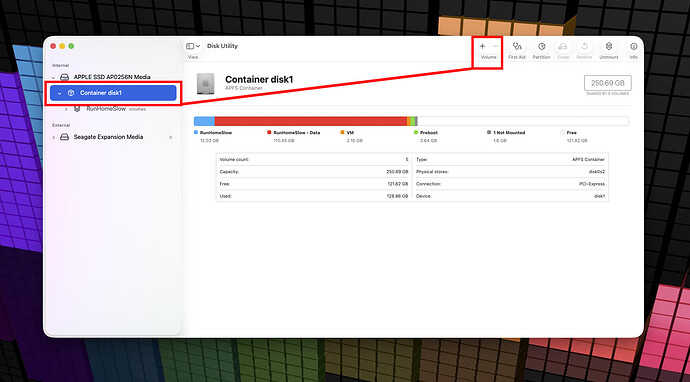
Task: Collapse the Container disk1 tree node
Action: (x=59, y=93)
